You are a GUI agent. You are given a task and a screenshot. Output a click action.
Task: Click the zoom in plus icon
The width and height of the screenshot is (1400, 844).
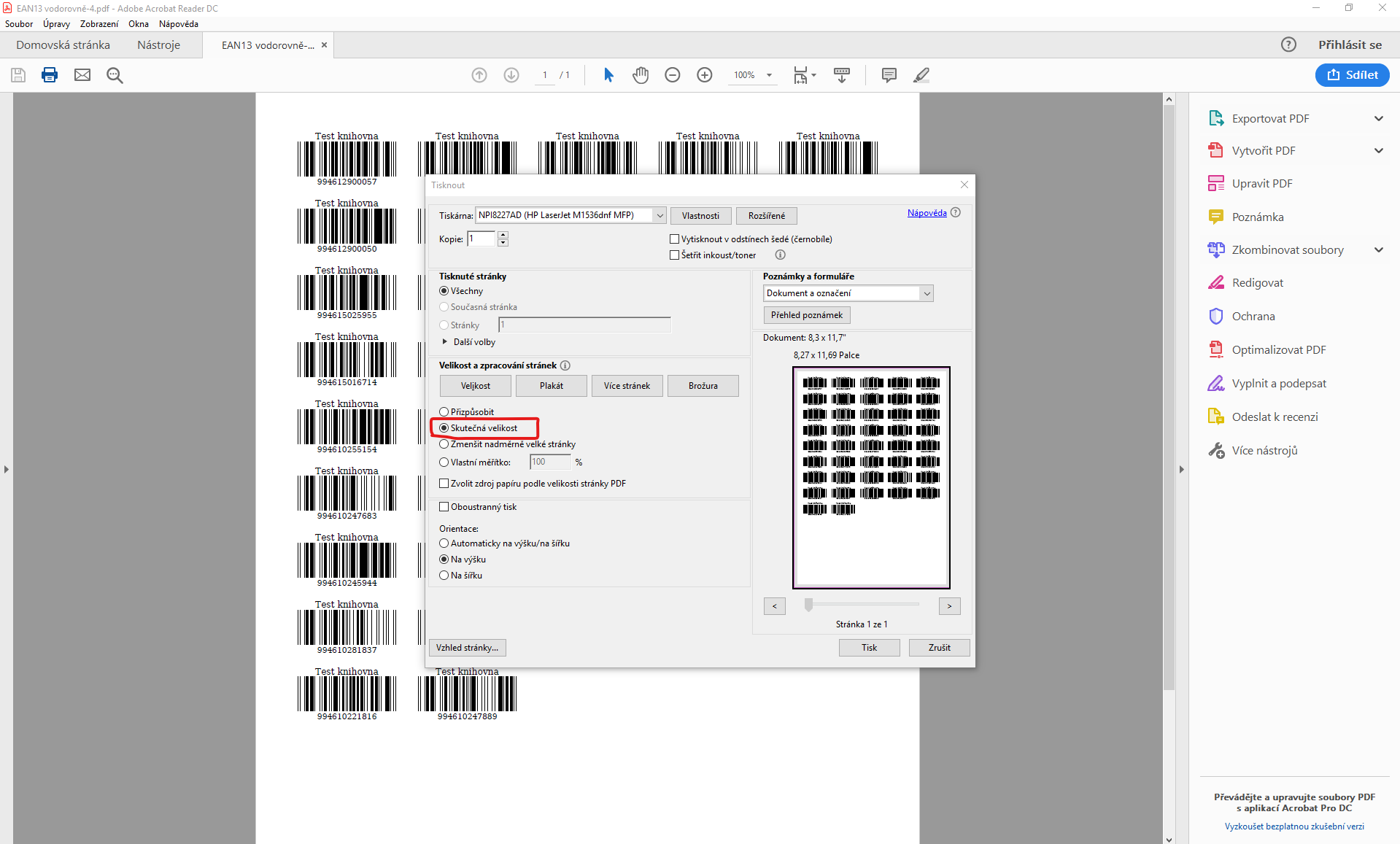[x=705, y=75]
